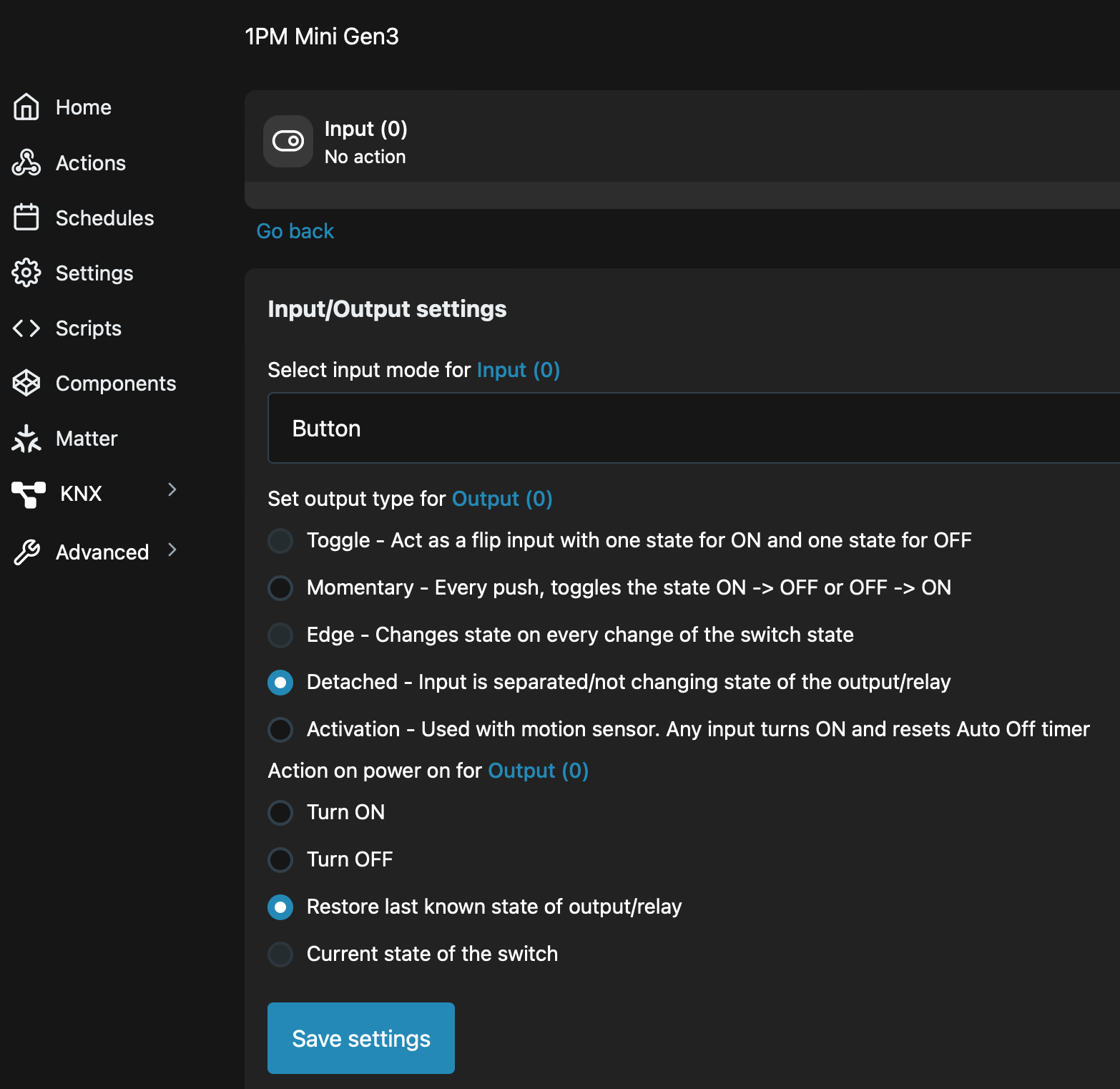Open Actions via its webhook icon
Viewport: 1120px width, 1089px height.
coord(26,163)
